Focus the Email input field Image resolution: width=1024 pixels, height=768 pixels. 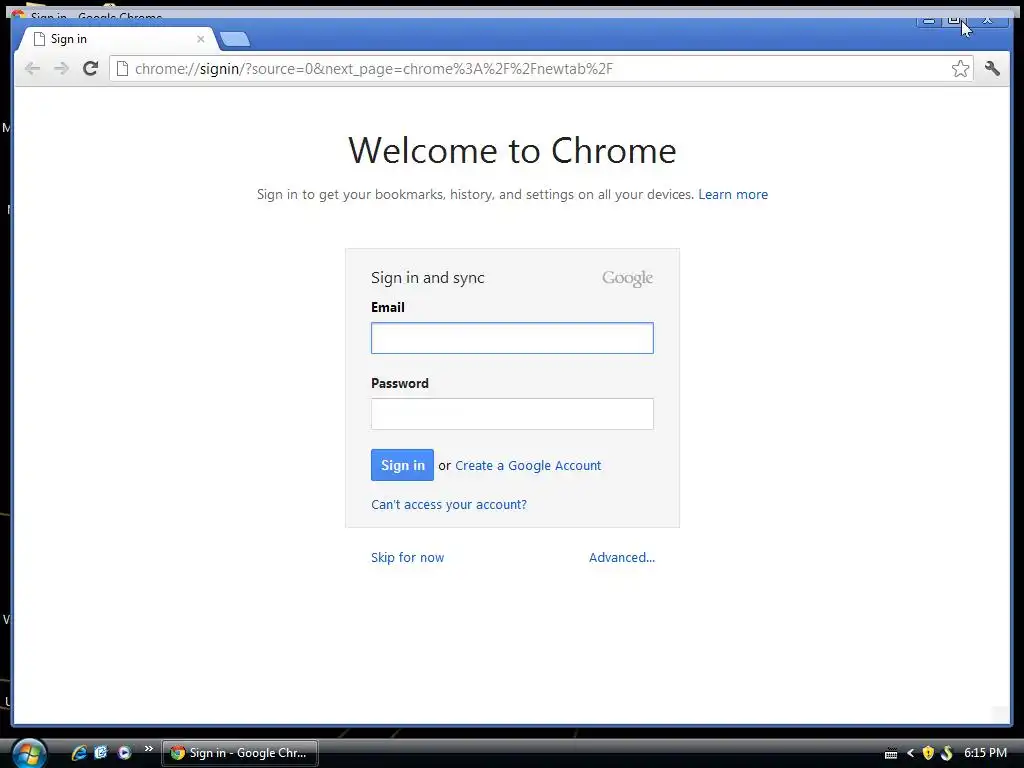point(512,338)
